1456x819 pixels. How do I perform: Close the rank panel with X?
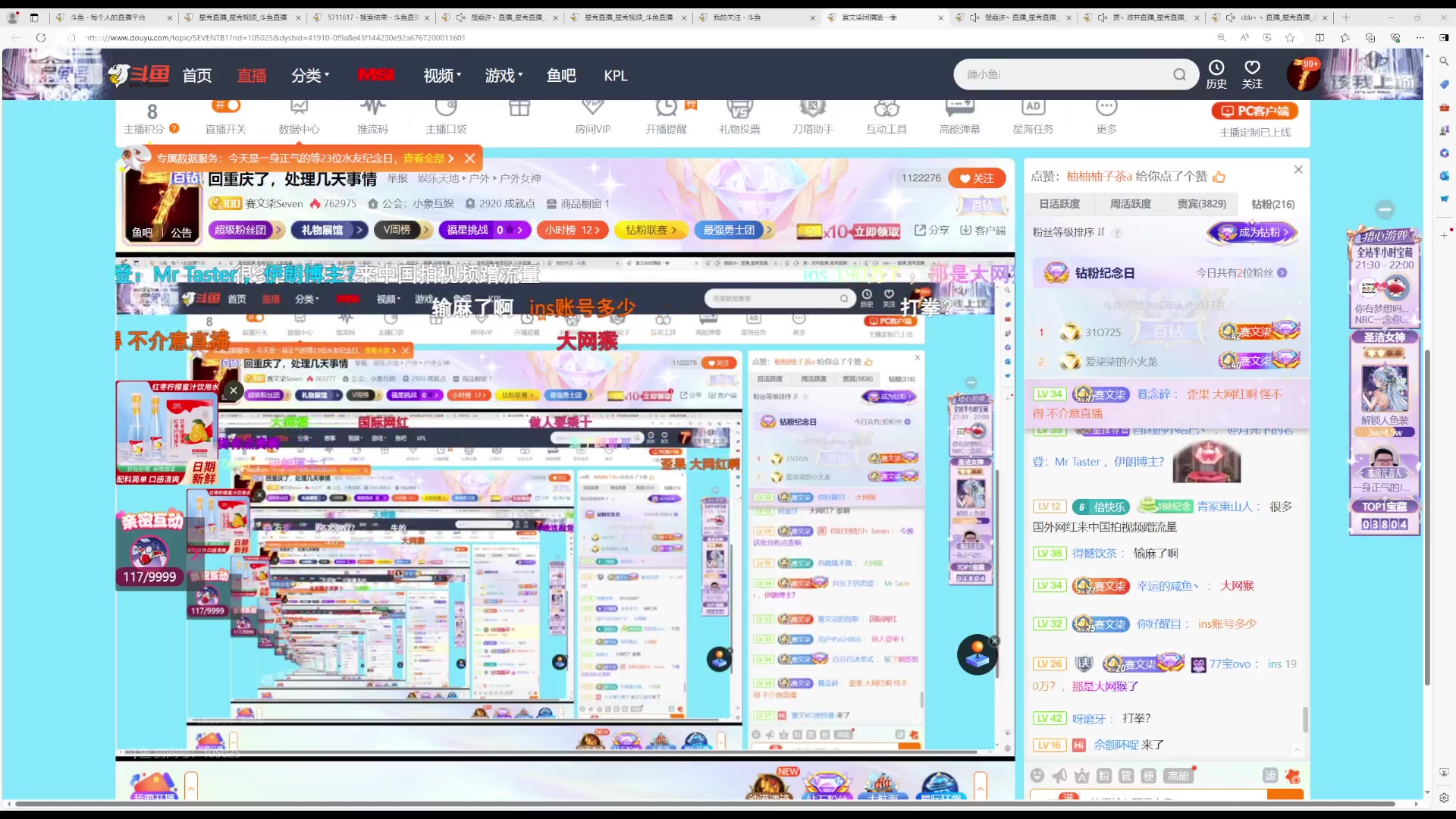pyautogui.click(x=1298, y=170)
